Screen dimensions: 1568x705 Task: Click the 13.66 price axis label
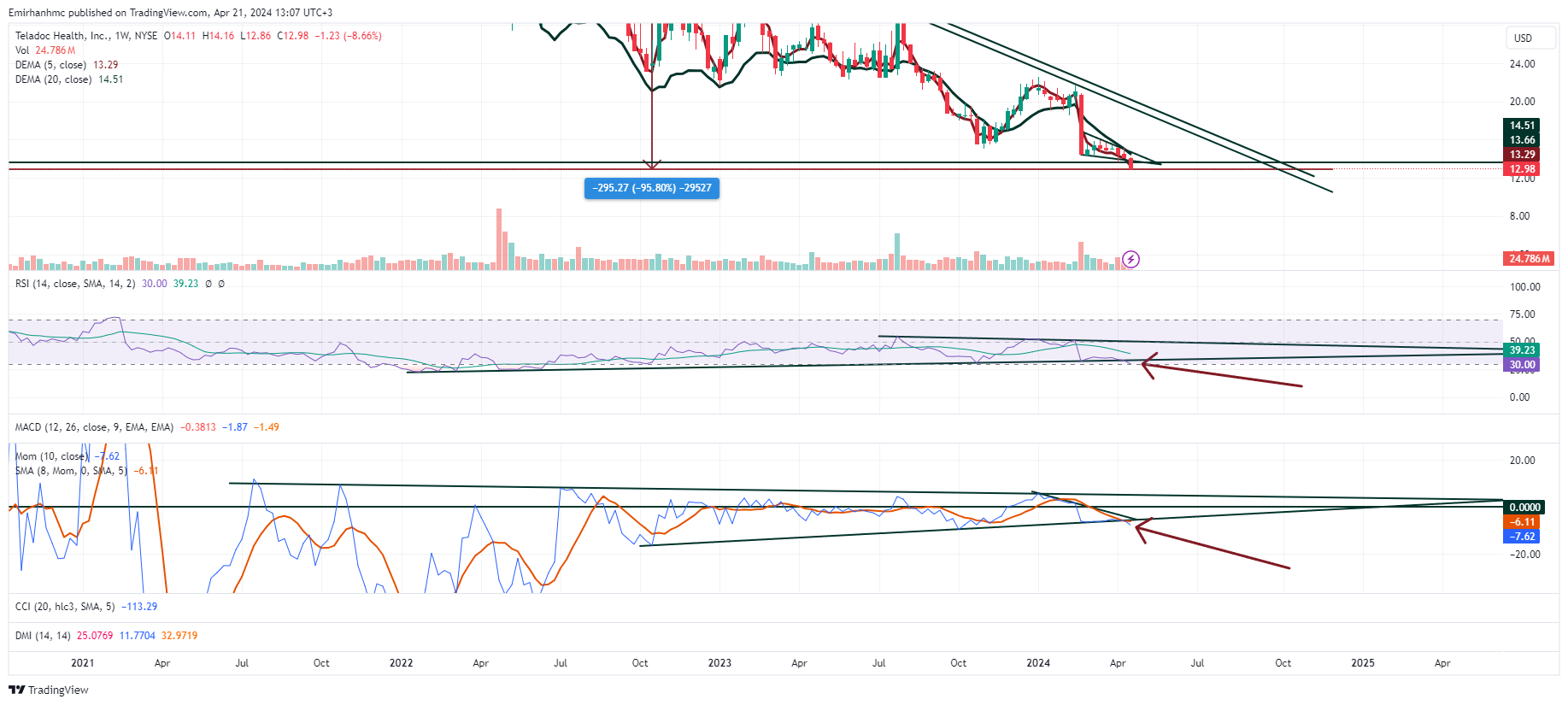pyautogui.click(x=1522, y=140)
